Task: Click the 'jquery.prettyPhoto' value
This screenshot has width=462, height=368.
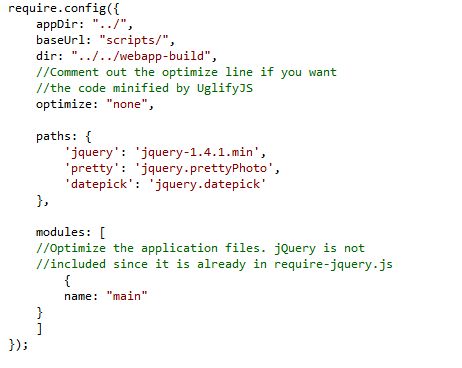Action: click(x=204, y=168)
